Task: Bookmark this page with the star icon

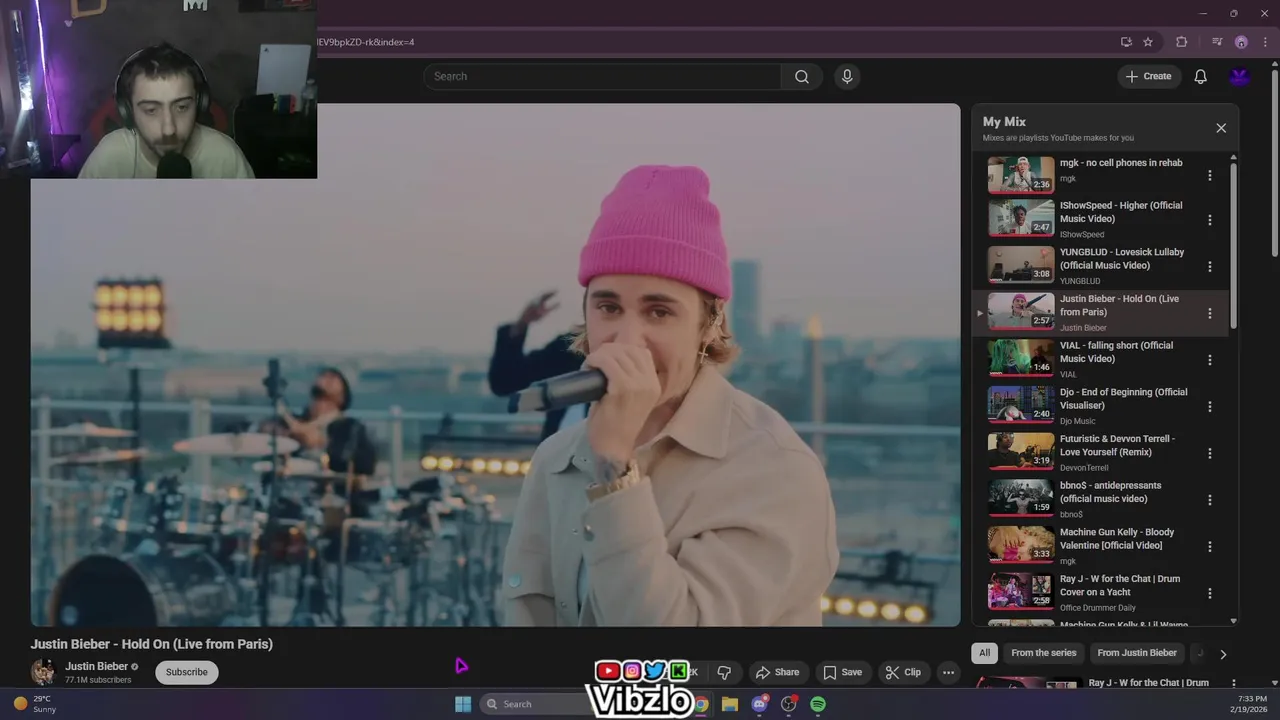Action: pyautogui.click(x=1148, y=42)
